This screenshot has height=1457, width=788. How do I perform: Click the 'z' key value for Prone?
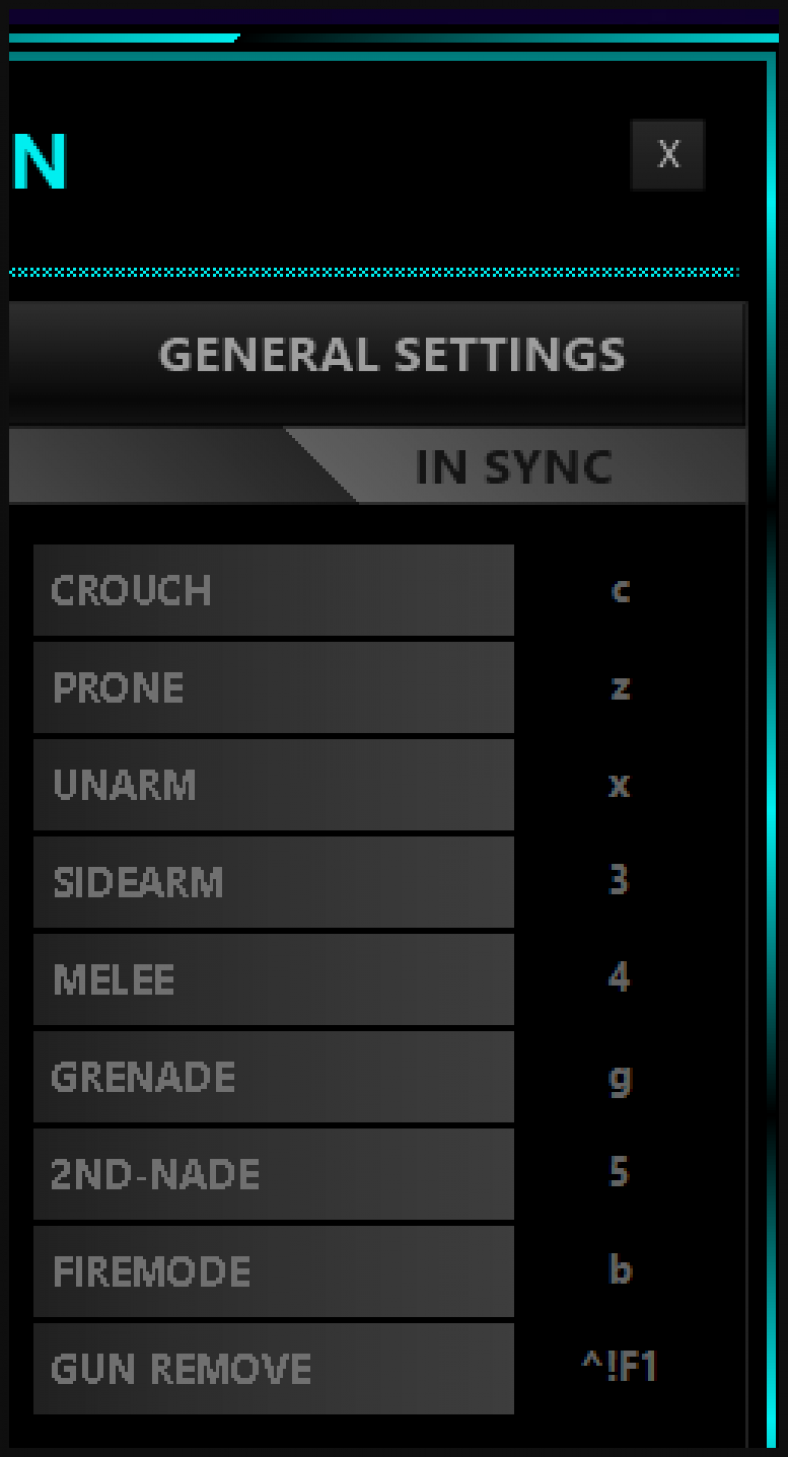click(x=620, y=688)
